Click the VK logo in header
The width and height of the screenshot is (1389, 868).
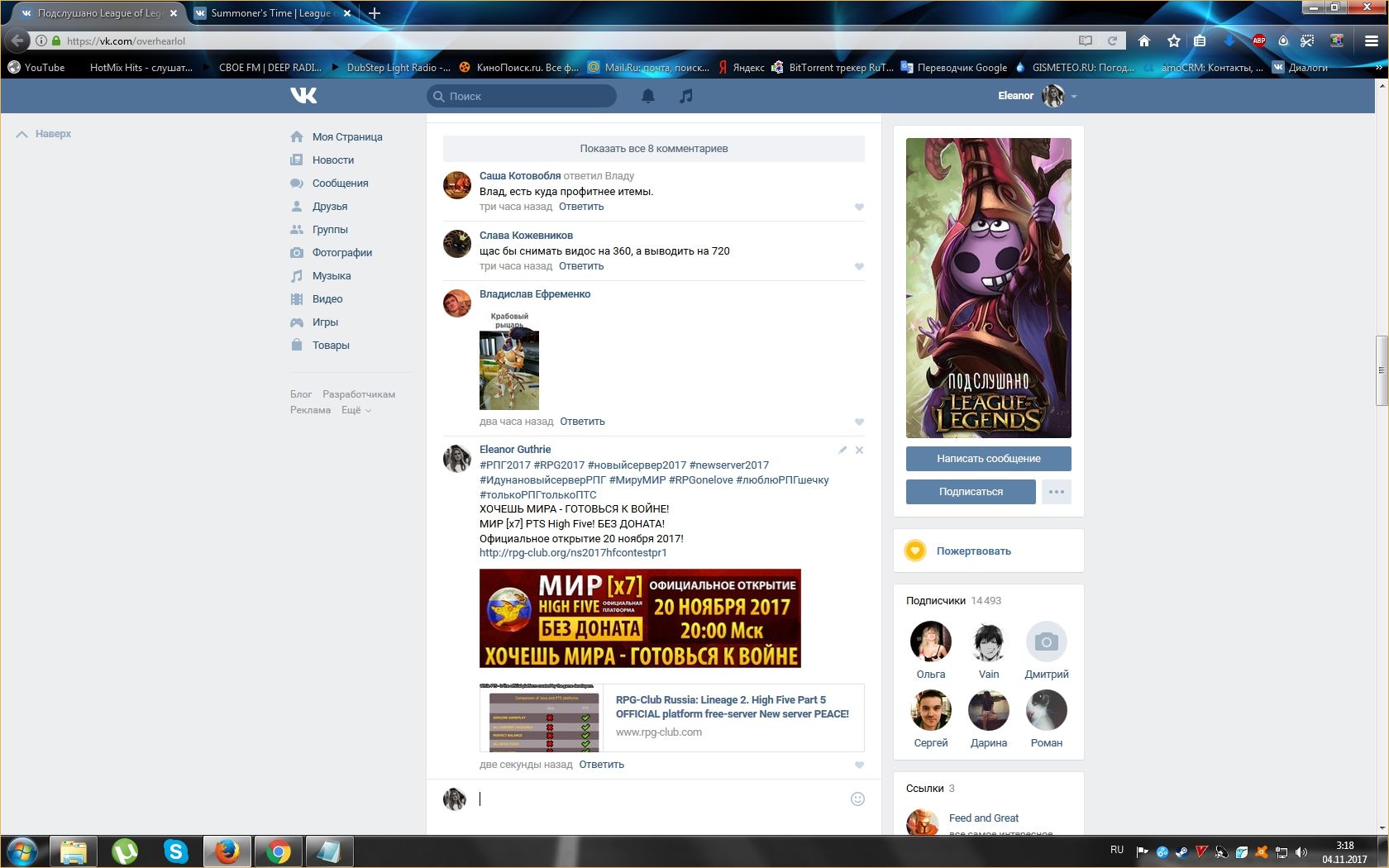[303, 96]
